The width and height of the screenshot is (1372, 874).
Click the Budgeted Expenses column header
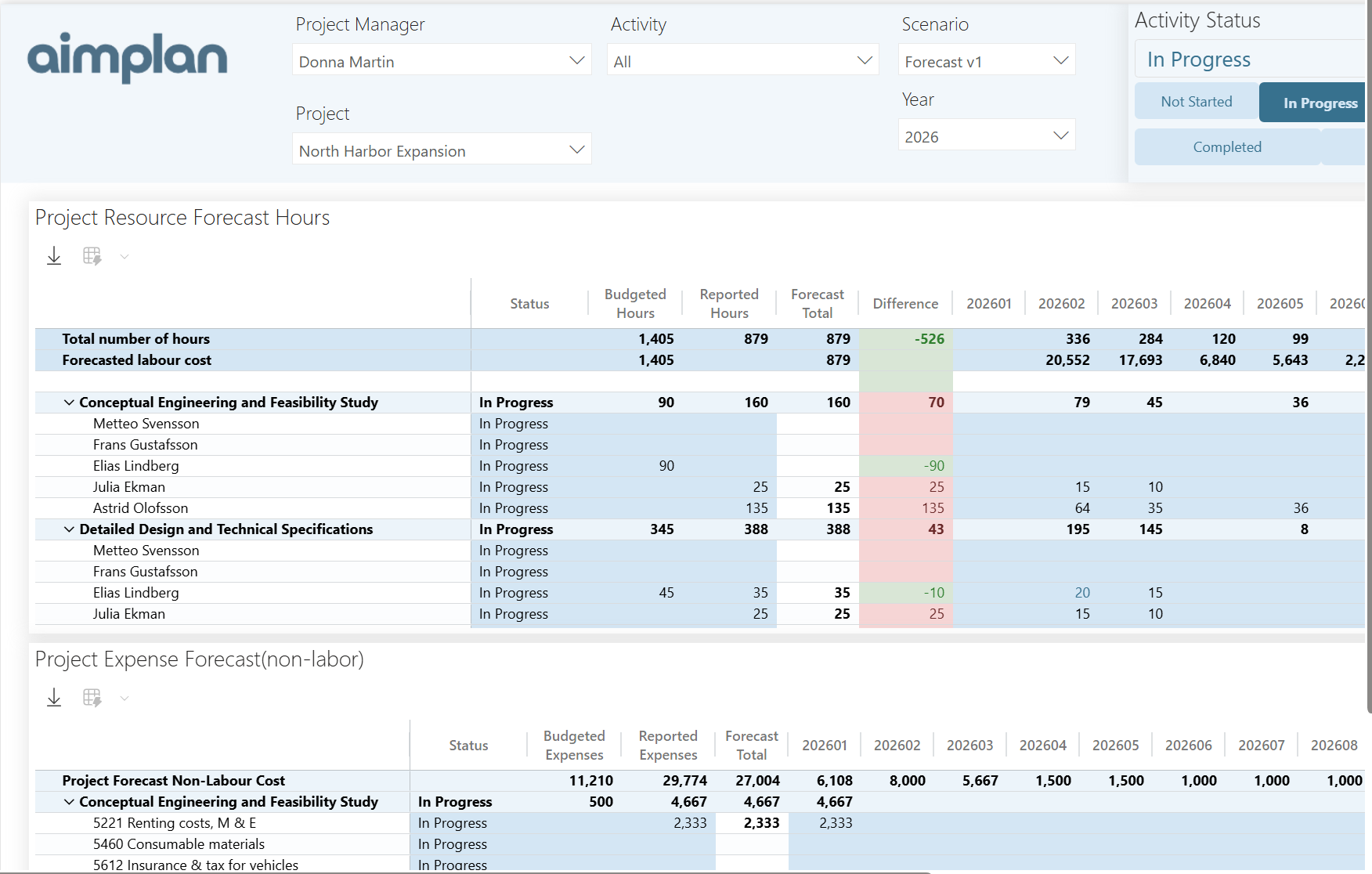point(574,746)
